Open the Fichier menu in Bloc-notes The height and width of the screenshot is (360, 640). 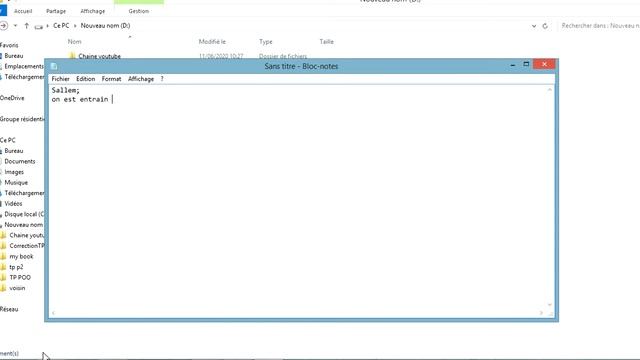click(x=60, y=79)
